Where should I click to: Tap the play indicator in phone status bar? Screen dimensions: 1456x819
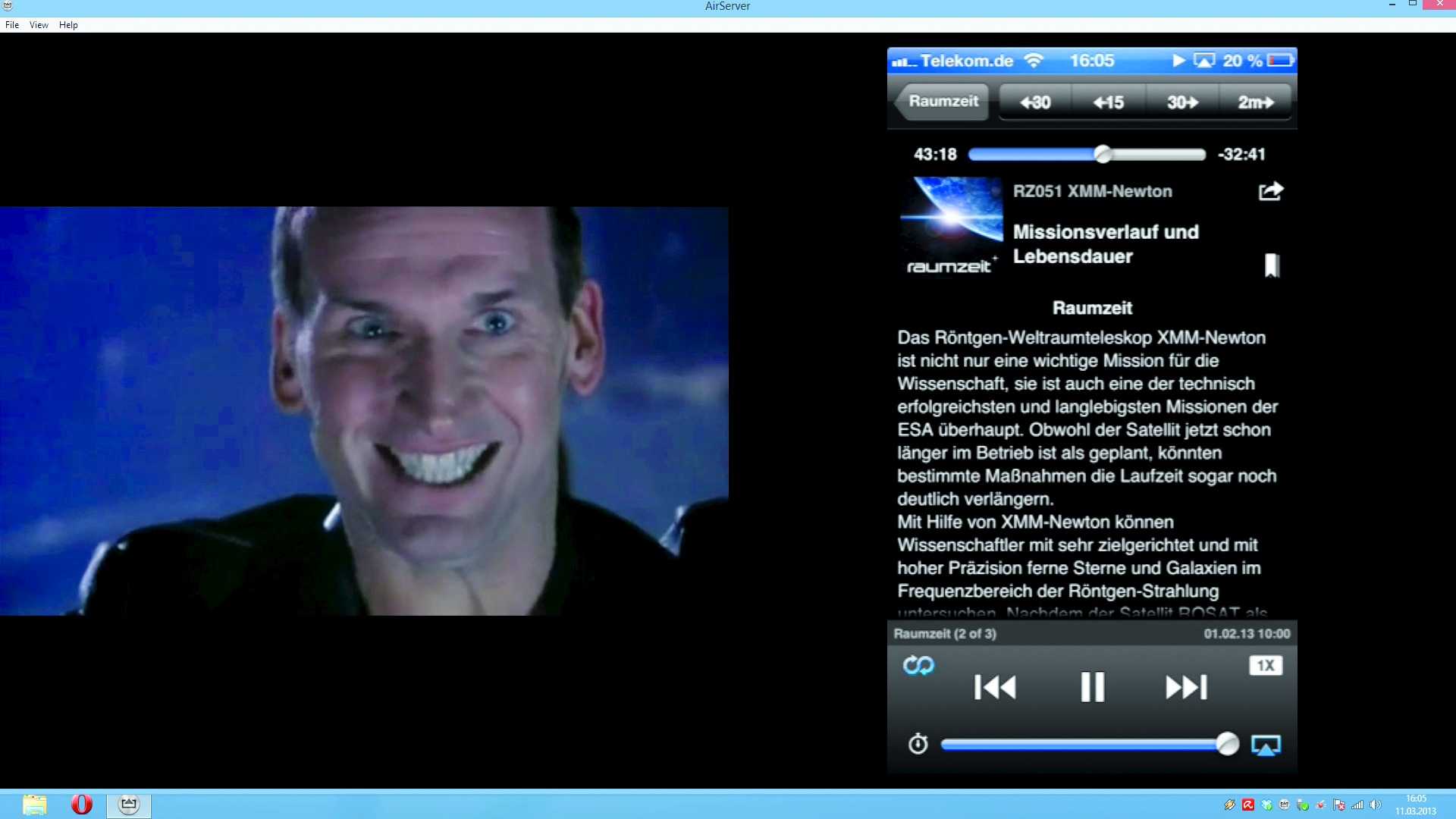[1178, 61]
